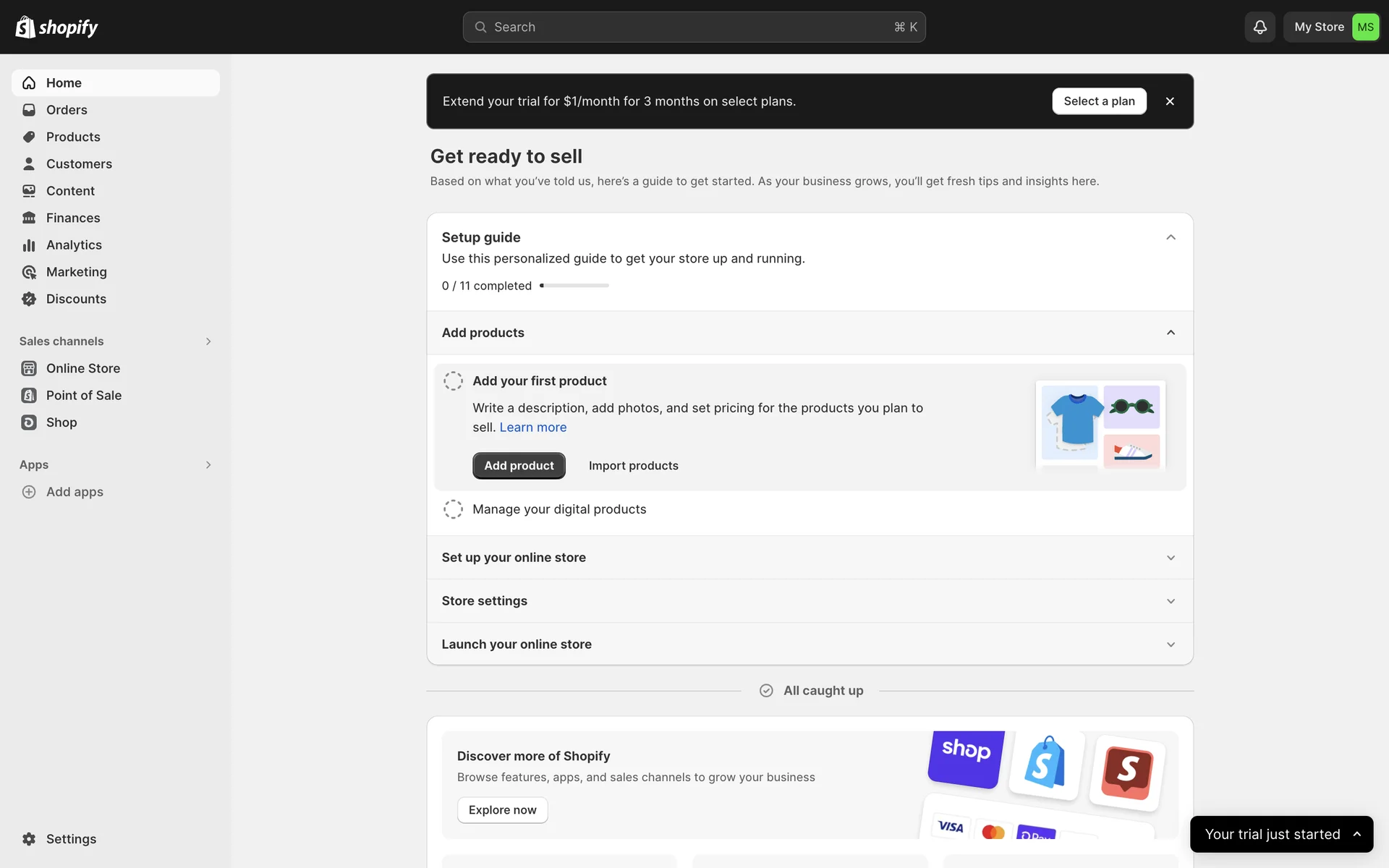Collapse the Setup guide card chevron
This screenshot has width=1389, height=868.
click(1171, 237)
